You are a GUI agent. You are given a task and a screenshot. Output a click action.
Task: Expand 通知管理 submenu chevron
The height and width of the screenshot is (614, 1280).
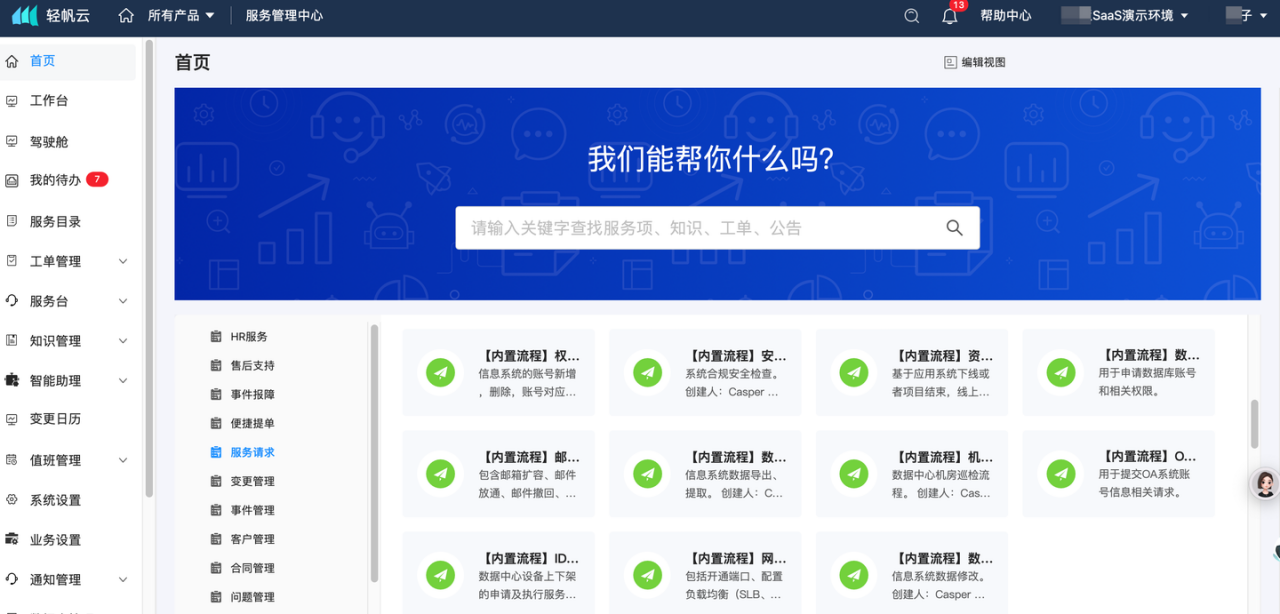pos(123,580)
